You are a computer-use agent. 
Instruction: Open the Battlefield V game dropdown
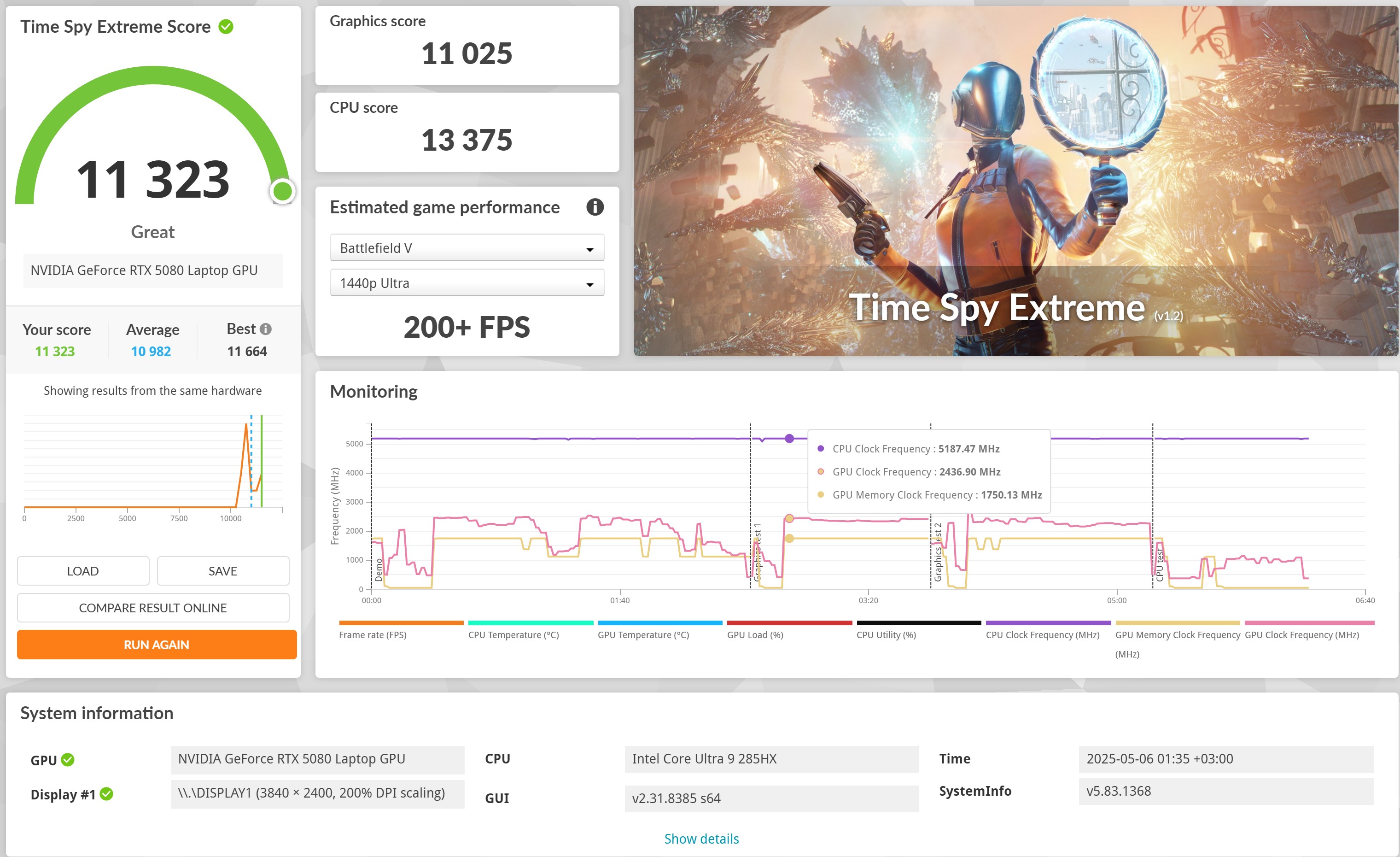467,248
